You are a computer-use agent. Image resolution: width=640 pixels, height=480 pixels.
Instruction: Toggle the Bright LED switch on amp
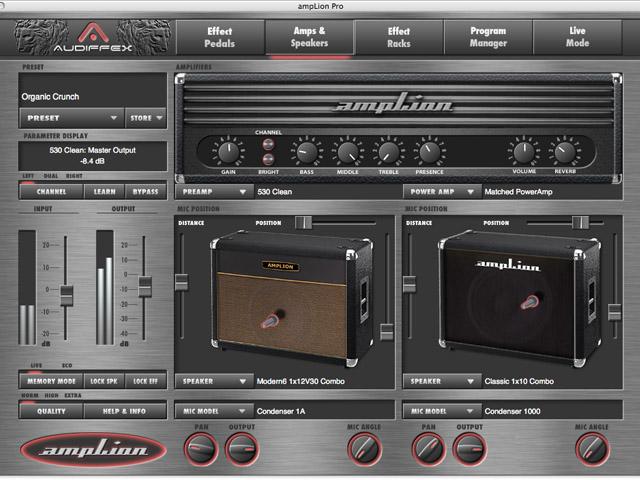[268, 159]
